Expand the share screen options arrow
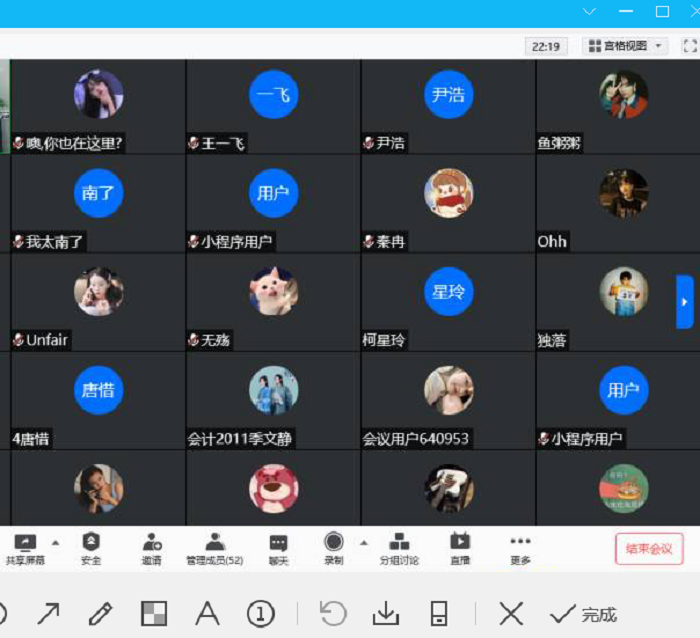 tap(55, 543)
